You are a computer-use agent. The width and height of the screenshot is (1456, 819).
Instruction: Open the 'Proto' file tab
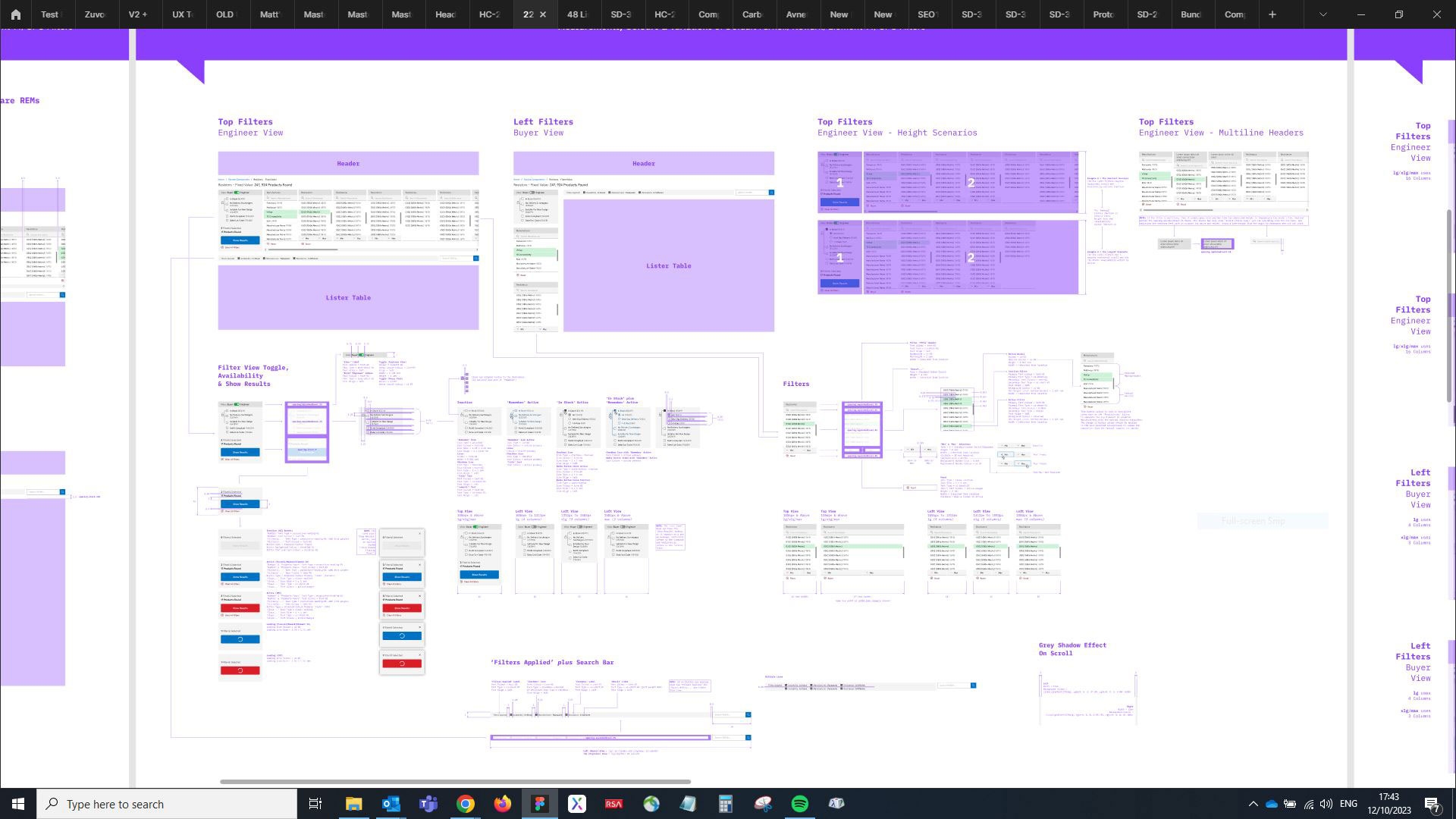(1103, 14)
